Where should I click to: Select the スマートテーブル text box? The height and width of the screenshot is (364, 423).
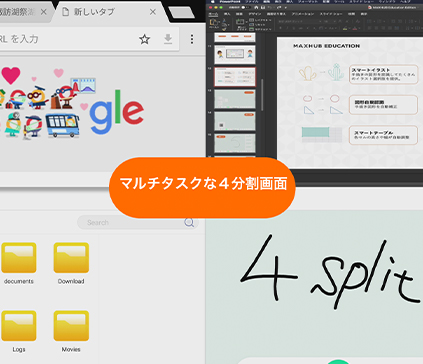click(x=383, y=135)
